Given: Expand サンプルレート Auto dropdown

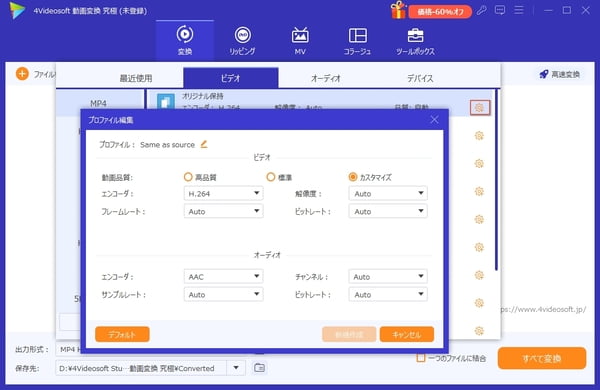Looking at the screenshot, I should pyautogui.click(x=223, y=294).
